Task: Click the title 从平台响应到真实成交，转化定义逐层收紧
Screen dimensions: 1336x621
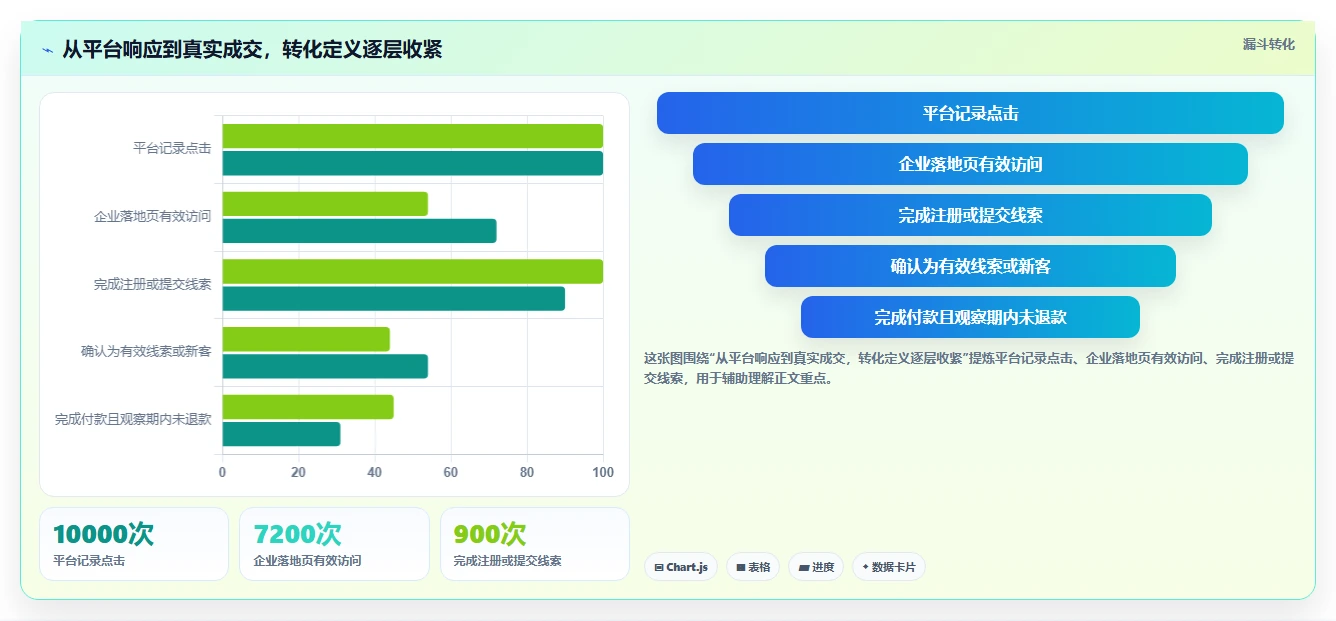Action: click(252, 49)
